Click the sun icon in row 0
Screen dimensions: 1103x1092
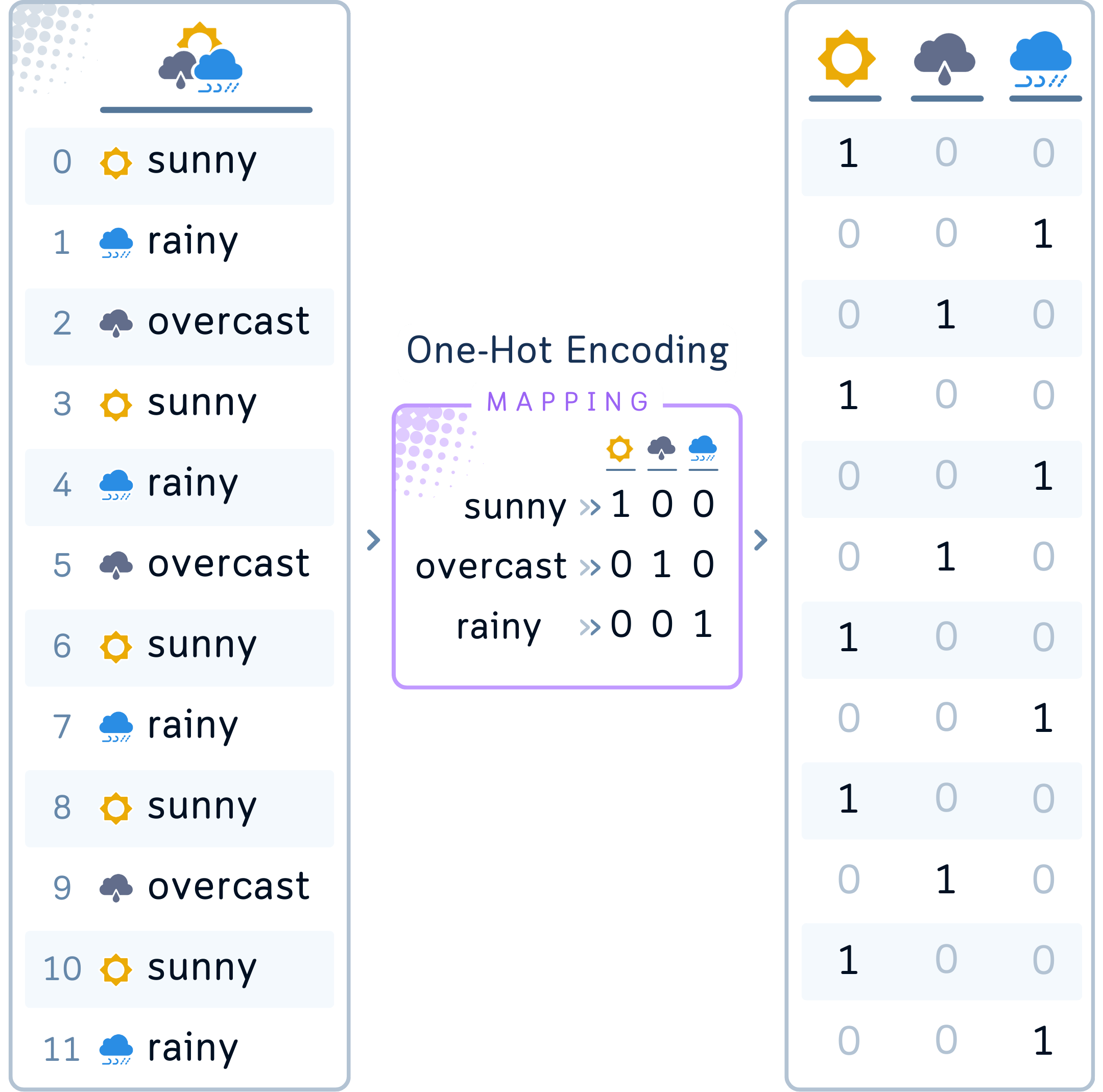(116, 163)
